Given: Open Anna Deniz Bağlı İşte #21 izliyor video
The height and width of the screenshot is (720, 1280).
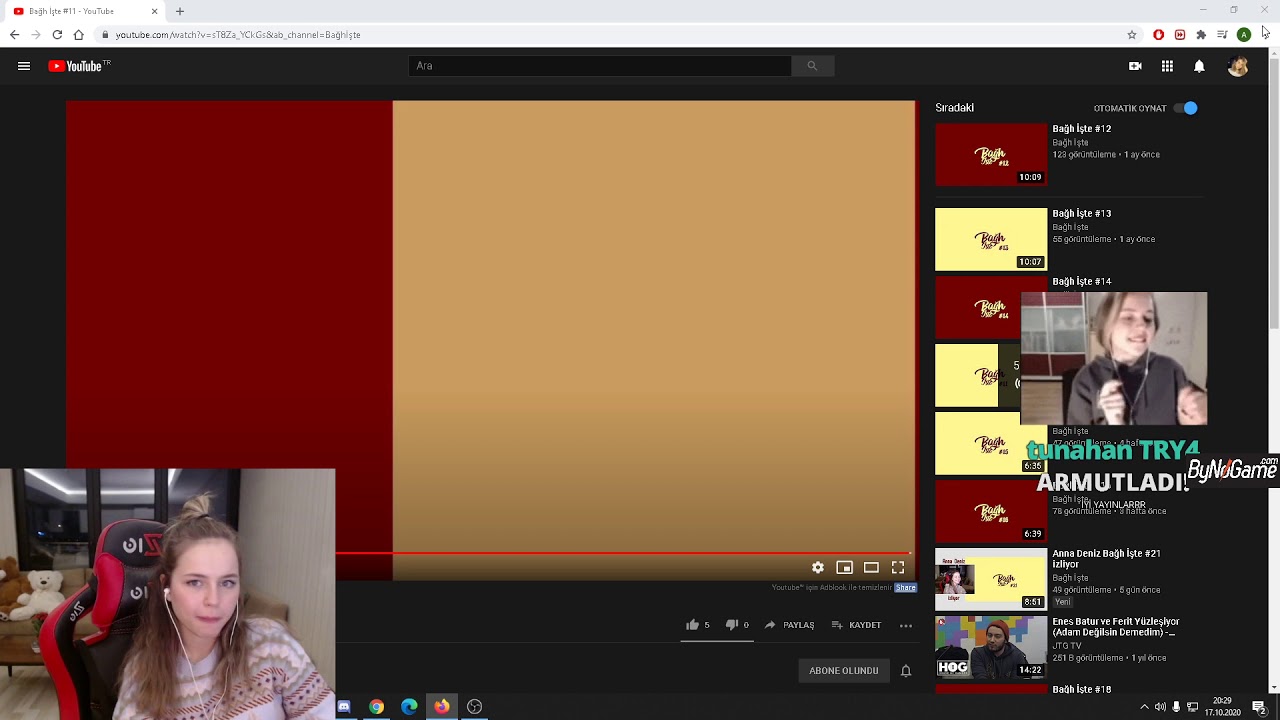Looking at the screenshot, I should coord(1106,559).
